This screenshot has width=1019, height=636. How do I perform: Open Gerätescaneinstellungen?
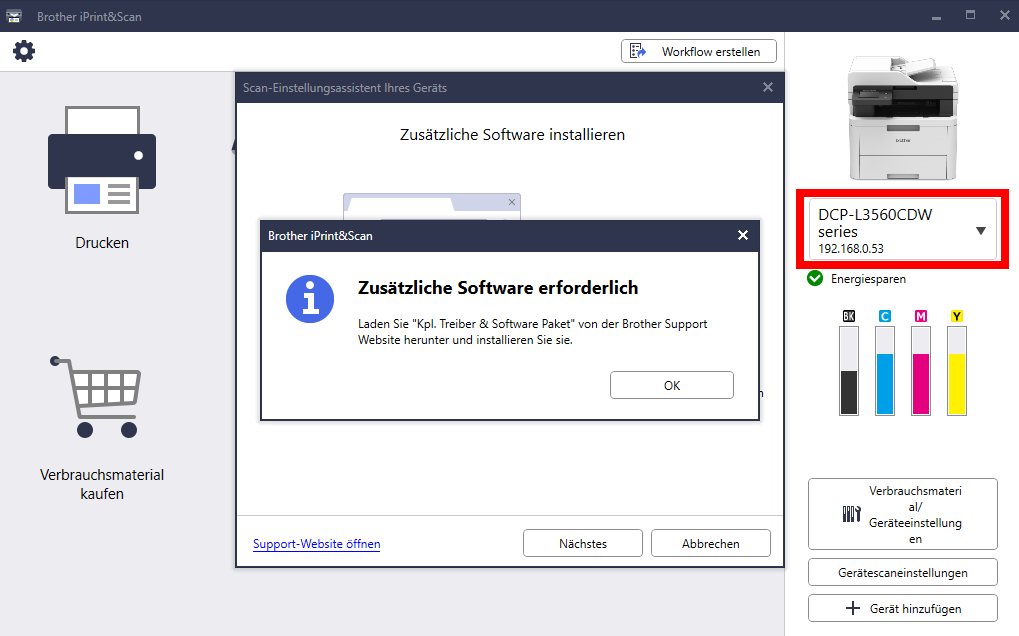903,572
